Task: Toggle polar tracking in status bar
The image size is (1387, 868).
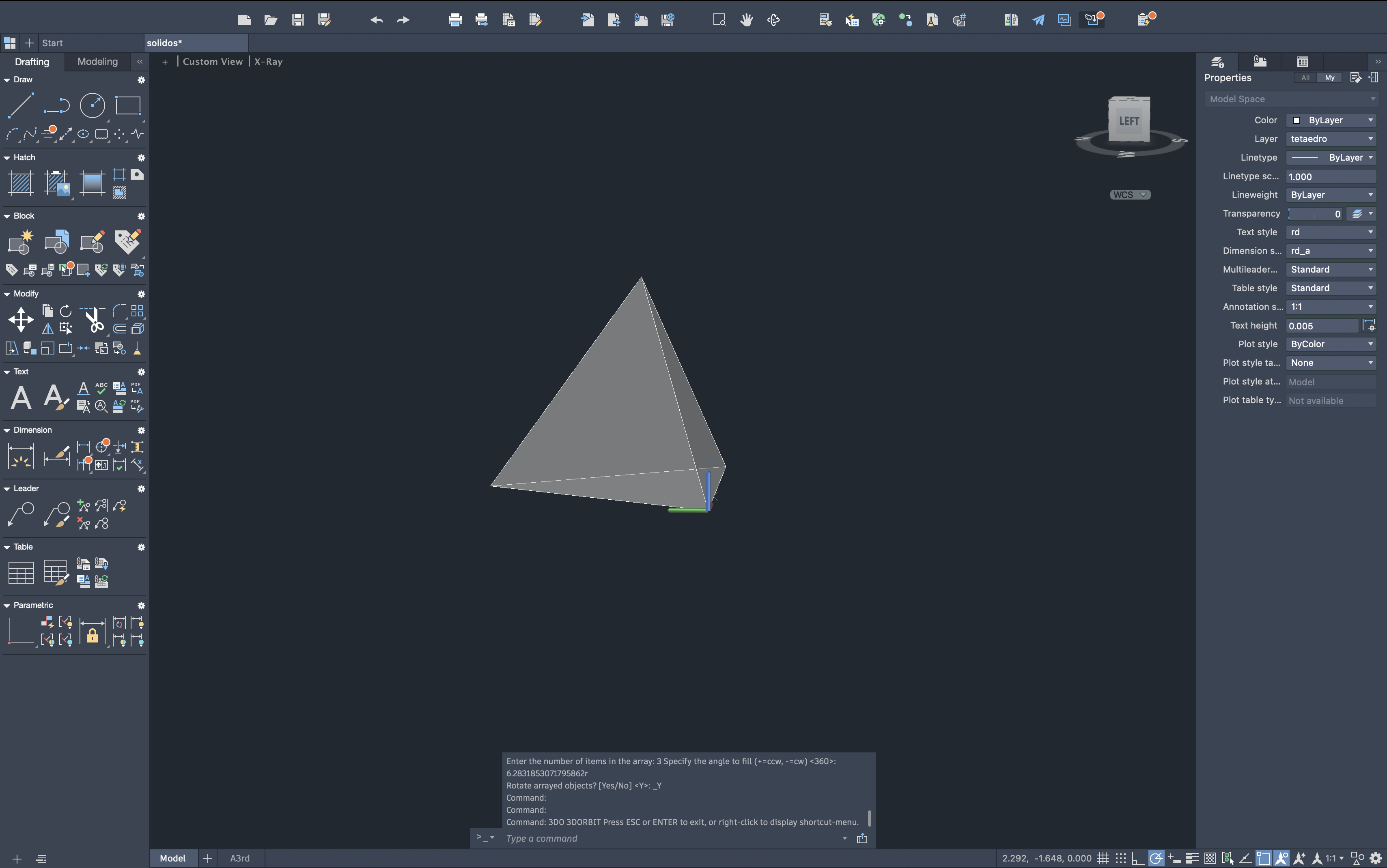Action: [x=1156, y=858]
